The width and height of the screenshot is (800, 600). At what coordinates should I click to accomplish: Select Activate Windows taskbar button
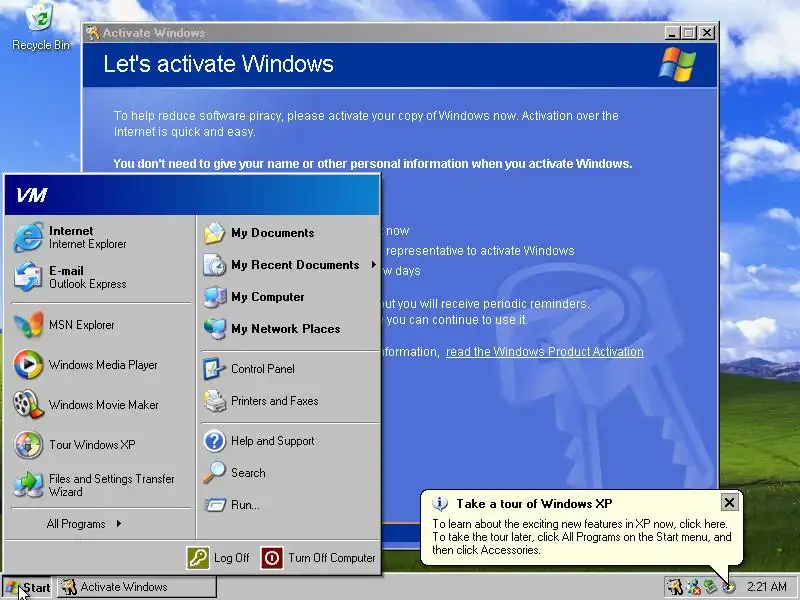pyautogui.click(x=137, y=587)
